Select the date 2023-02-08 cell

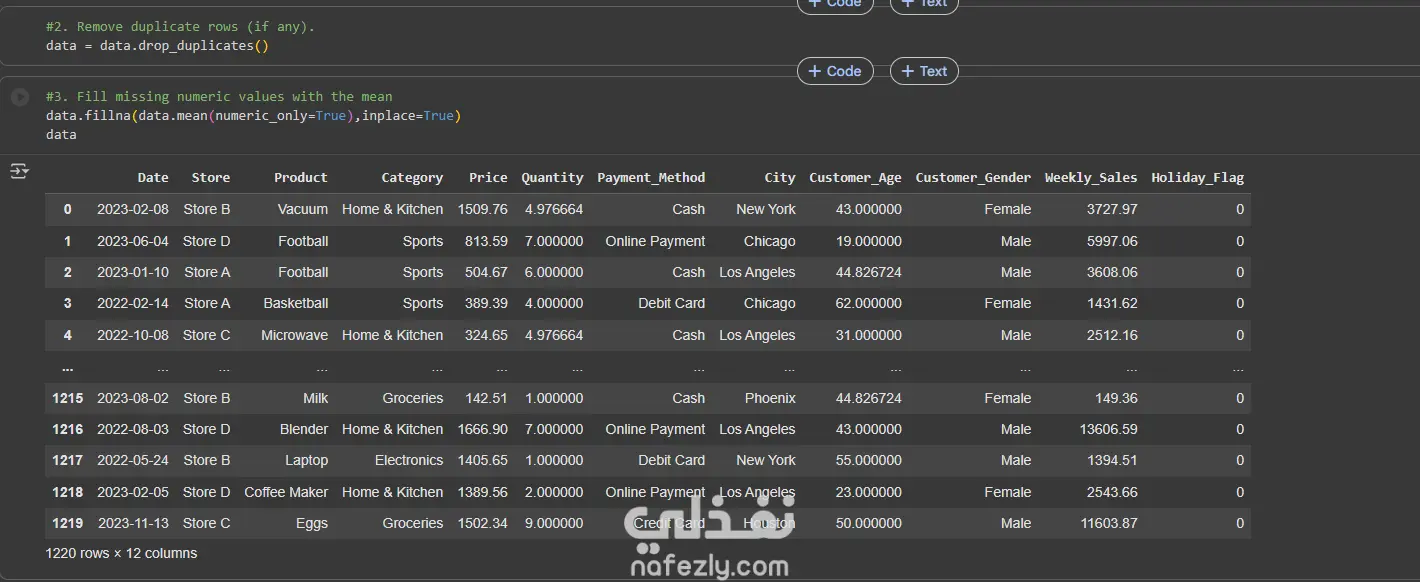tap(133, 210)
